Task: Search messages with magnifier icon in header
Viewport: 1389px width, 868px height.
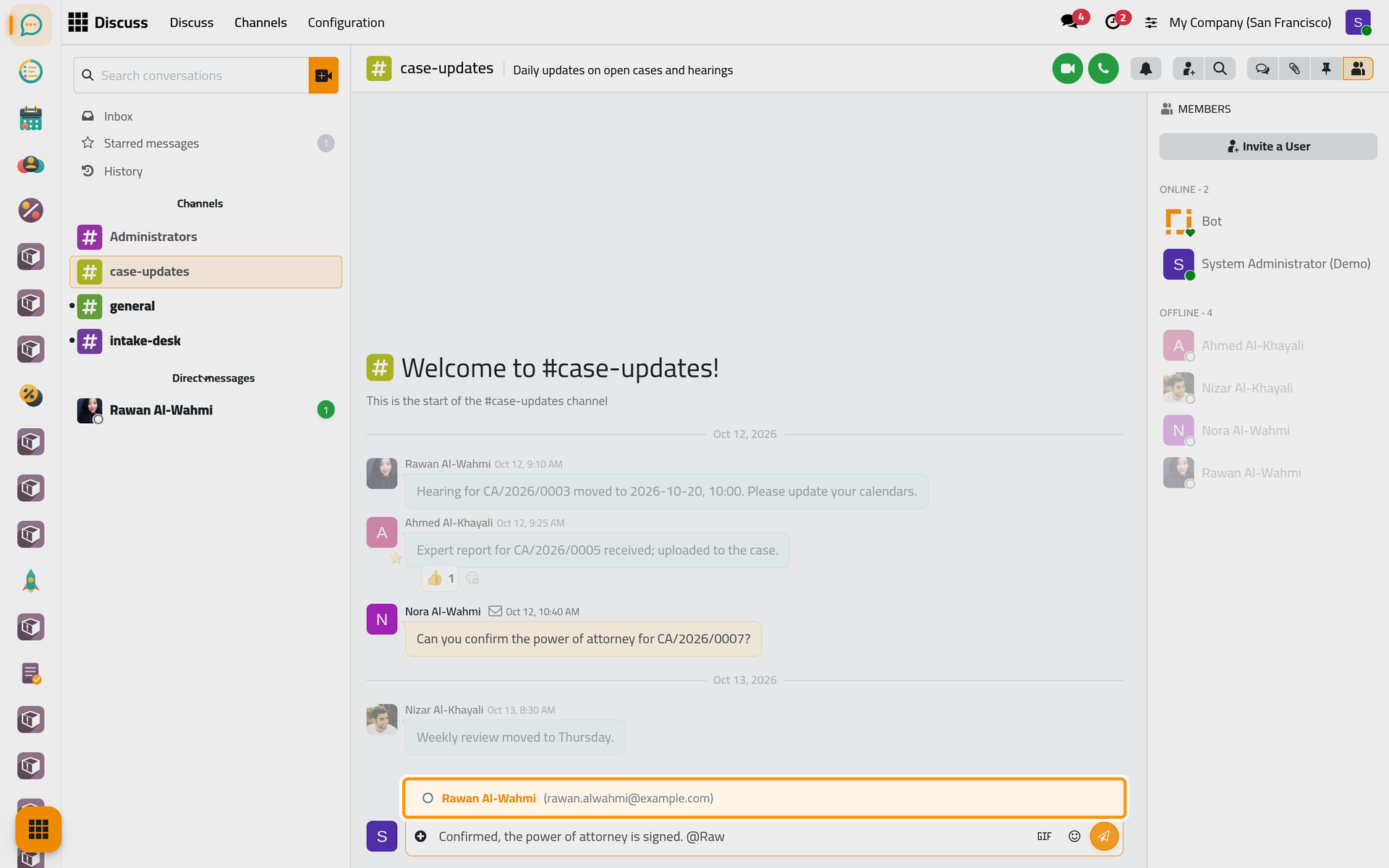Action: click(x=1220, y=69)
